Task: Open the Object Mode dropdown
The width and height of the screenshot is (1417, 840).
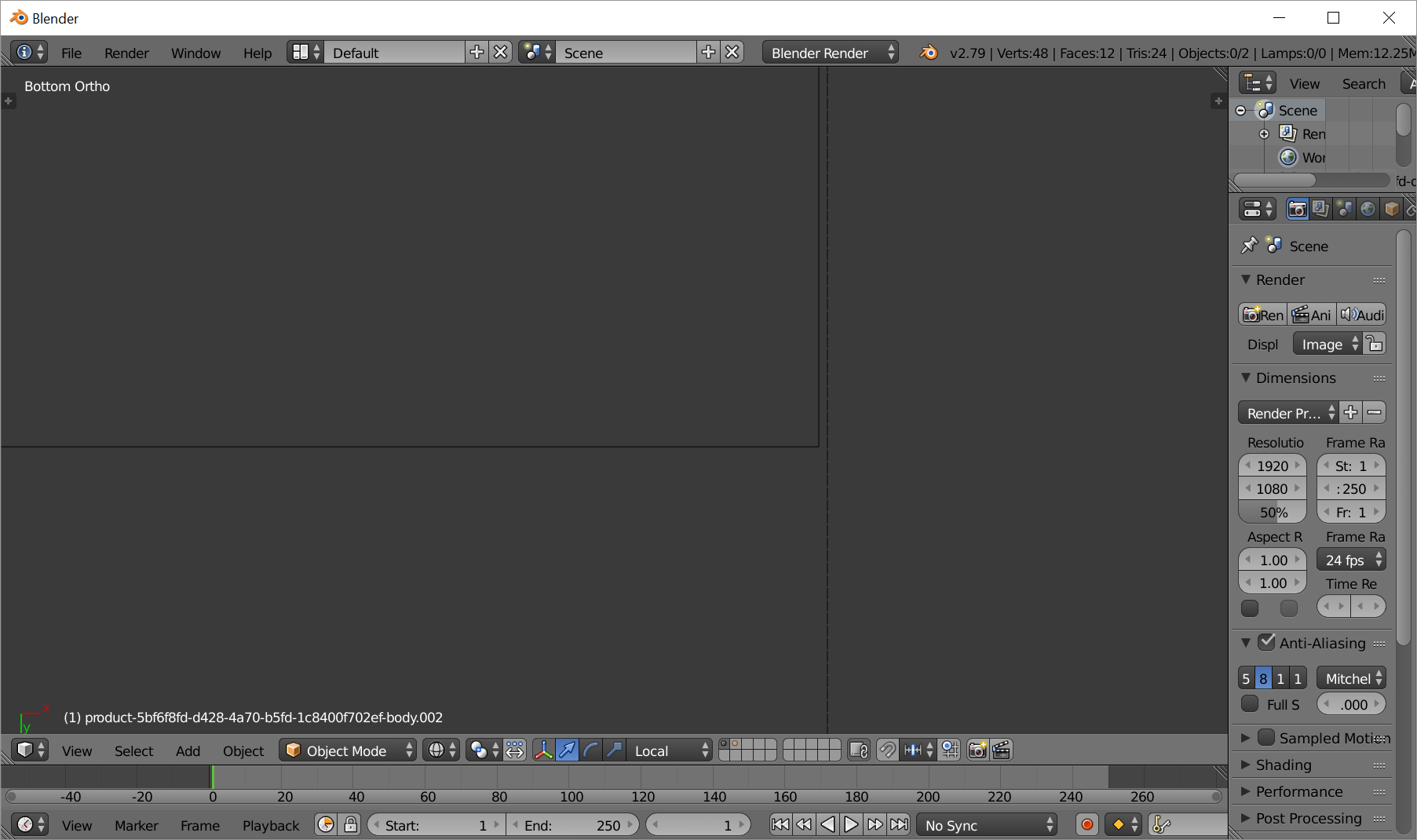Action: [348, 751]
